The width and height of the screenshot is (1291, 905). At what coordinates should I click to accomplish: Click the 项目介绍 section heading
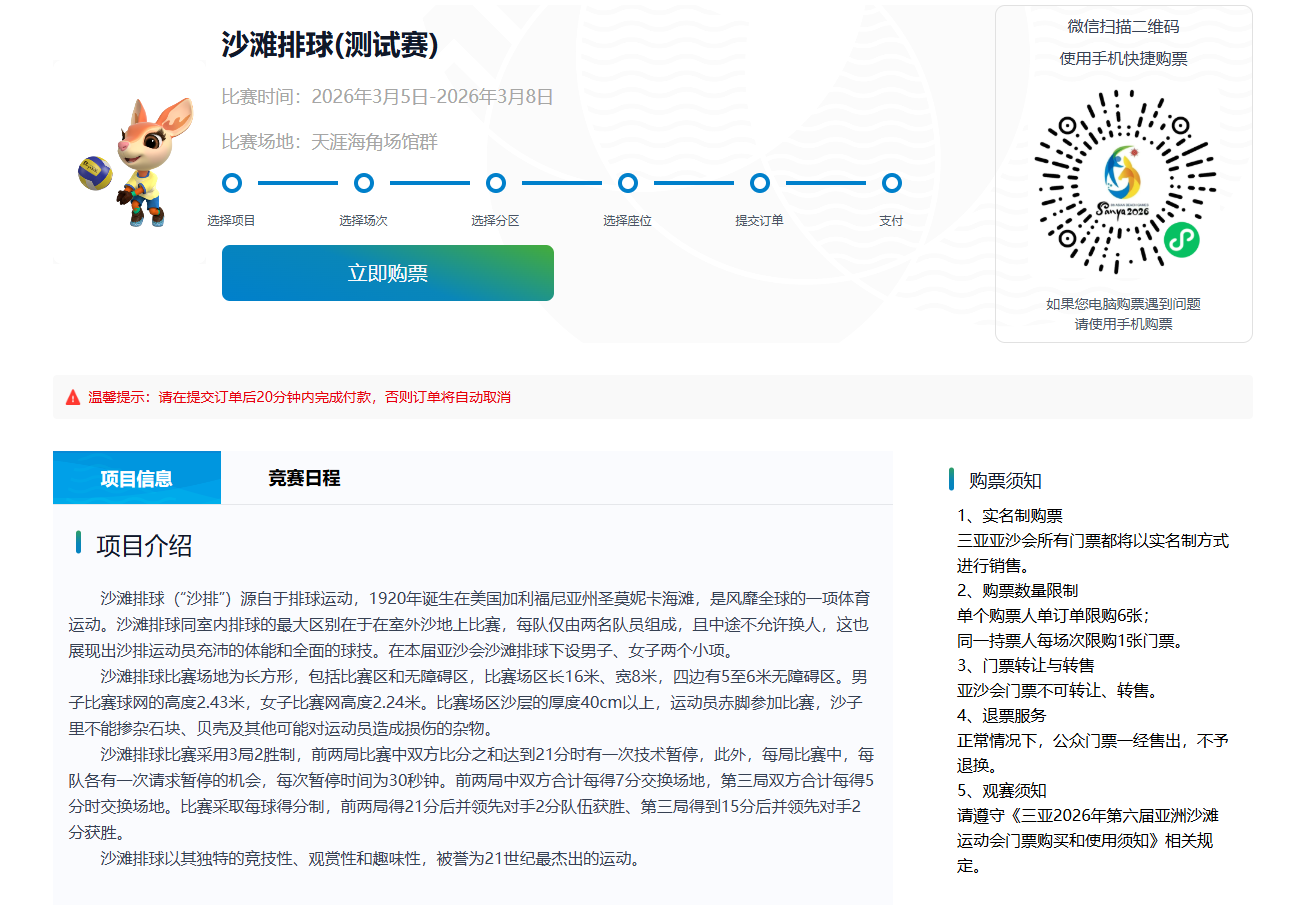(x=144, y=545)
